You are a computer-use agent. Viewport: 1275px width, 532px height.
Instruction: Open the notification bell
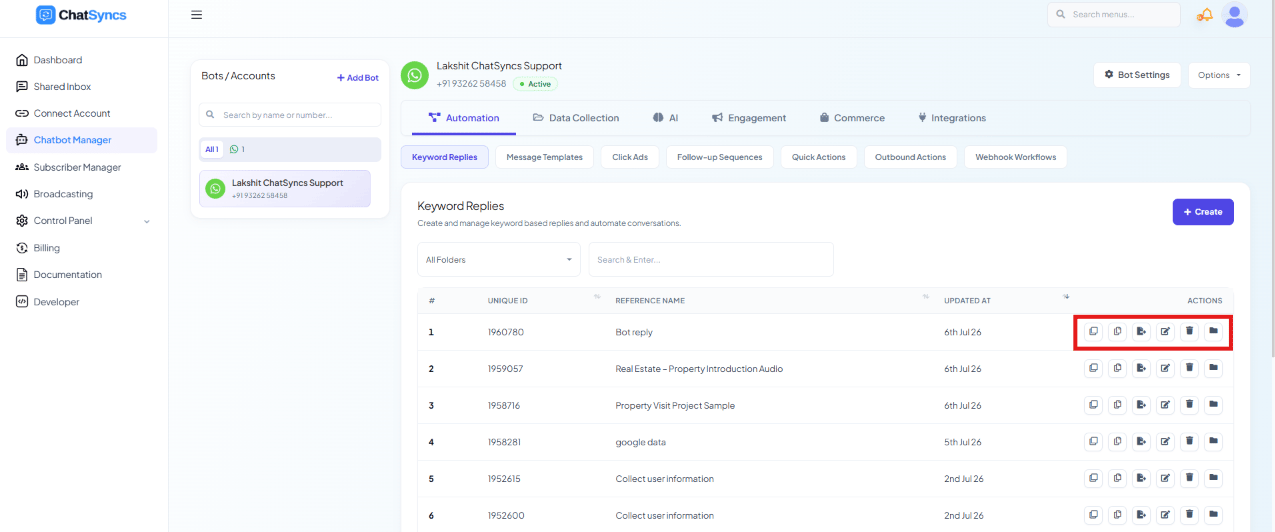(1205, 15)
